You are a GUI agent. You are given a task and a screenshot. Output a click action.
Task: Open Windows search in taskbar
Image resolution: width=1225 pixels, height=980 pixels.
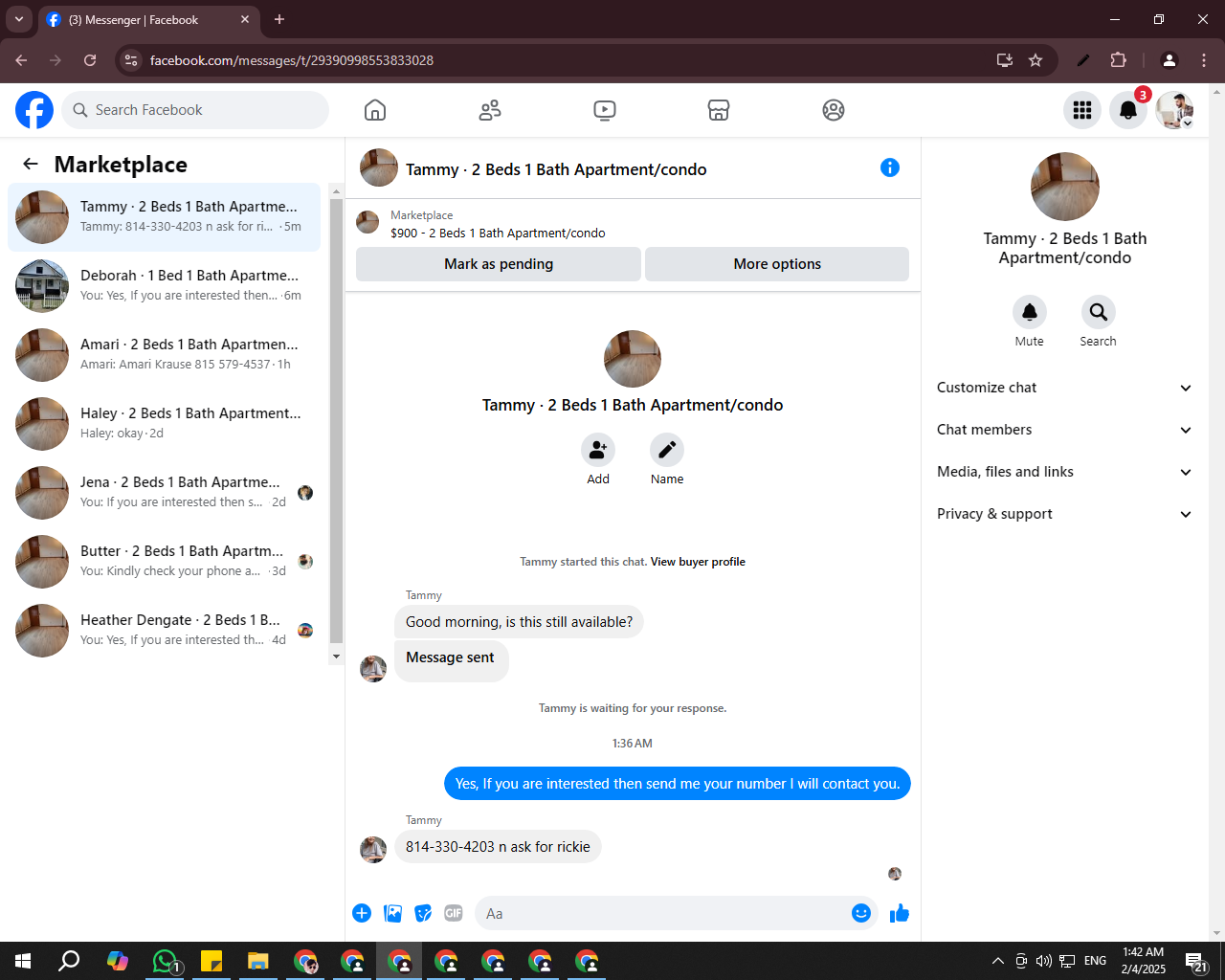tap(69, 961)
